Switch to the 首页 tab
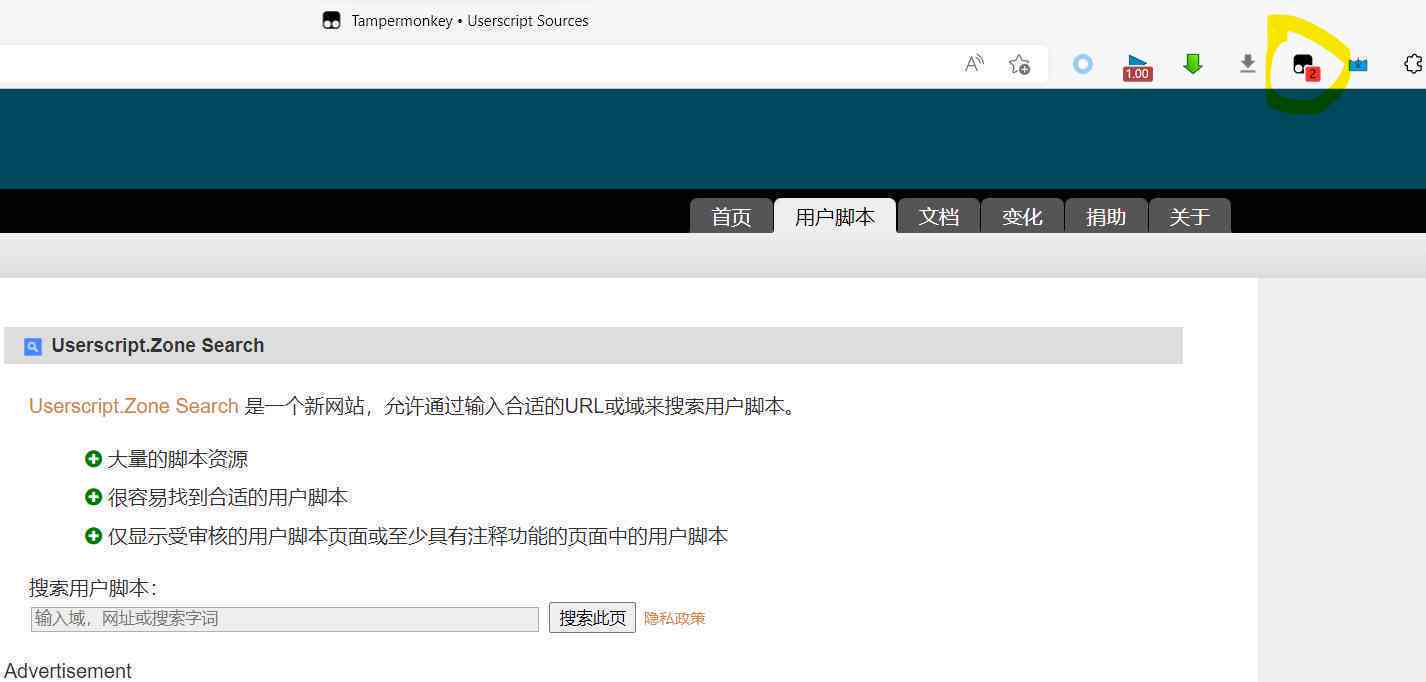Image resolution: width=1426 pixels, height=682 pixels. (731, 216)
